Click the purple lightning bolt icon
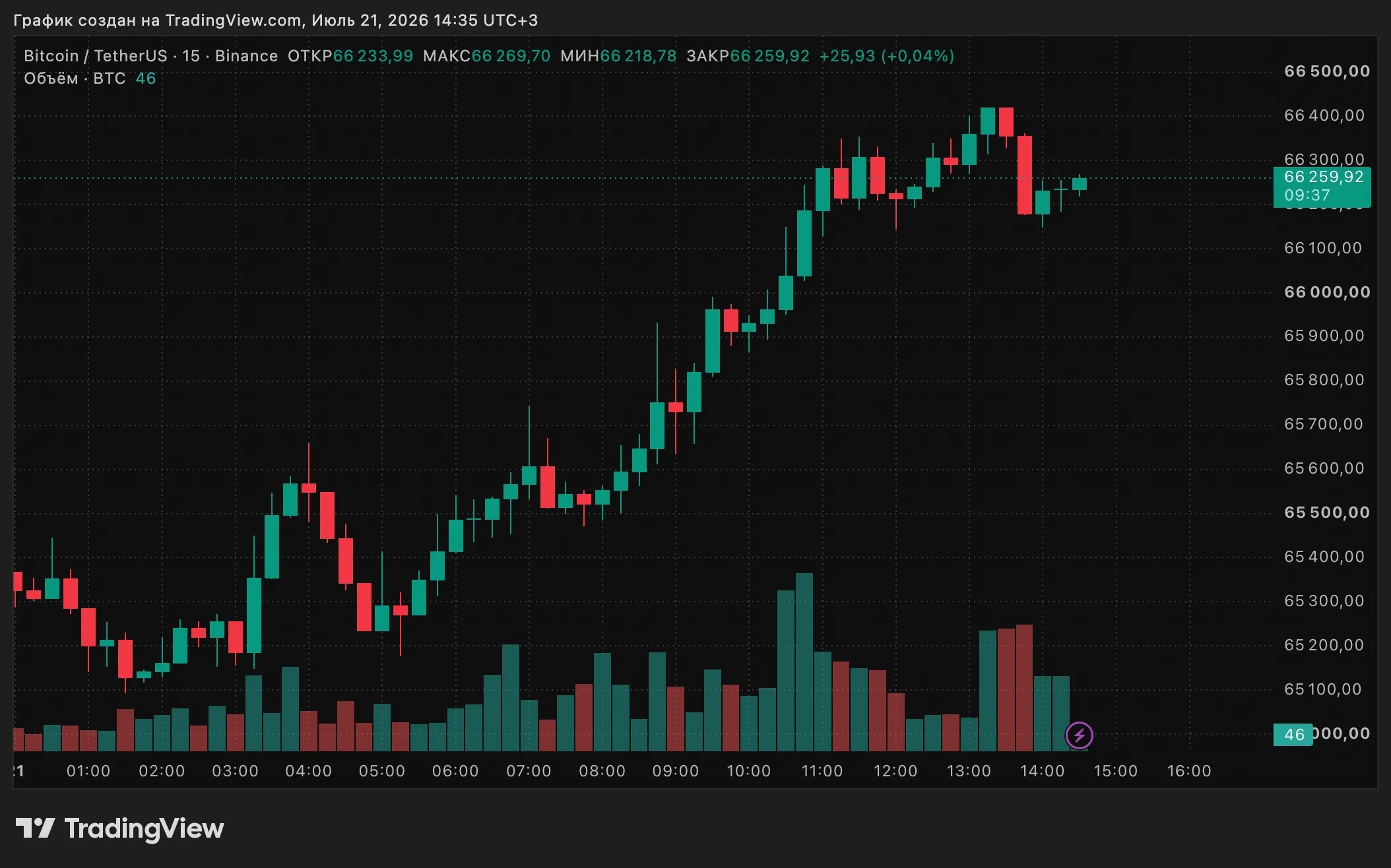The height and width of the screenshot is (868, 1391). [x=1080, y=735]
